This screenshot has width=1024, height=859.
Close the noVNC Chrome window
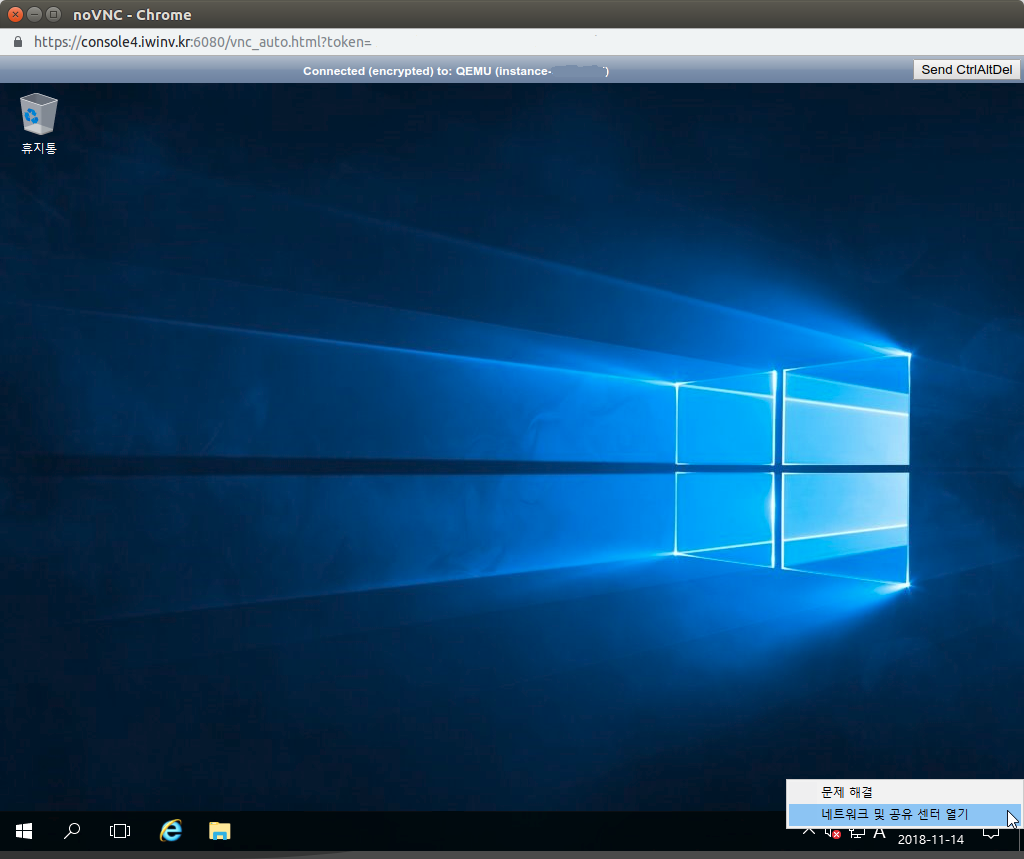coord(15,14)
